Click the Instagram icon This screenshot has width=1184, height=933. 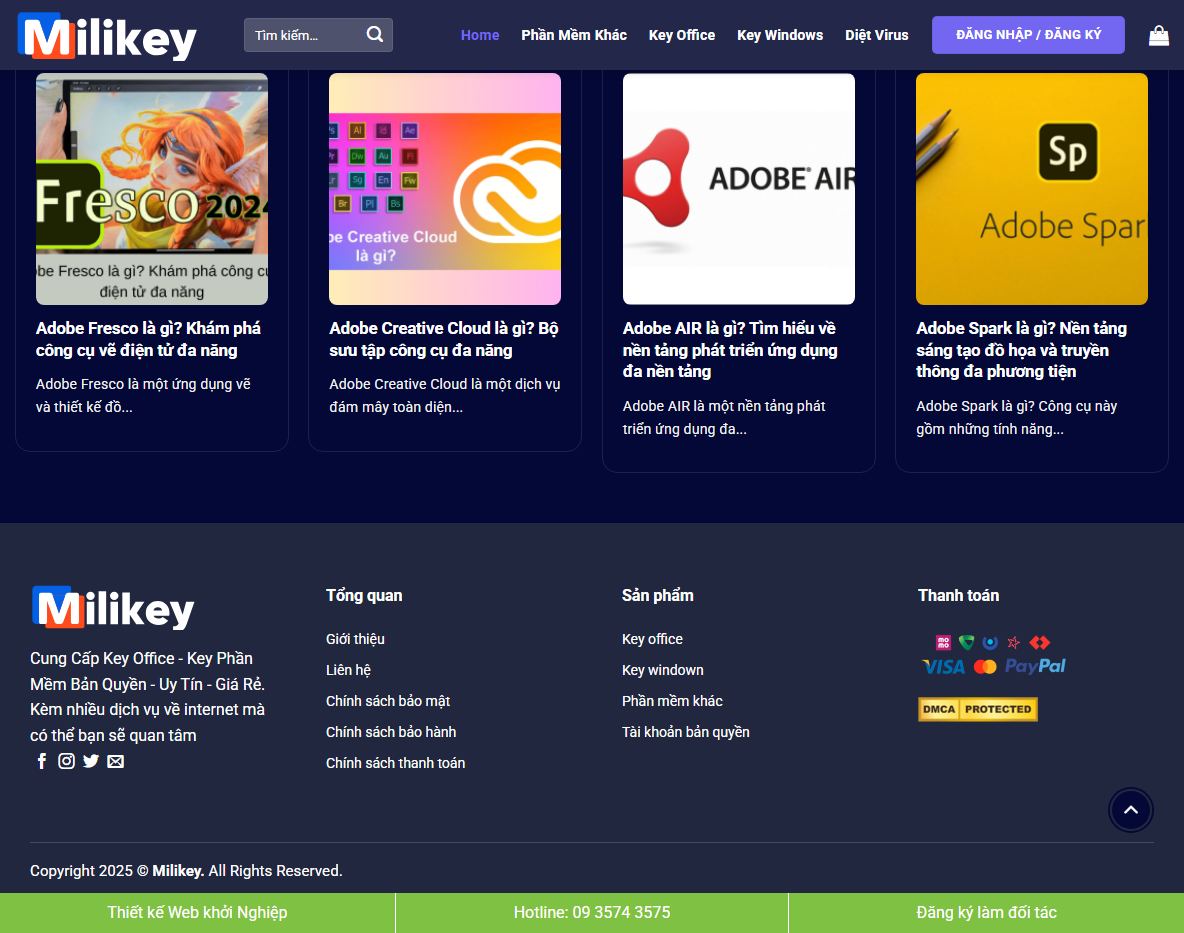[x=66, y=761]
